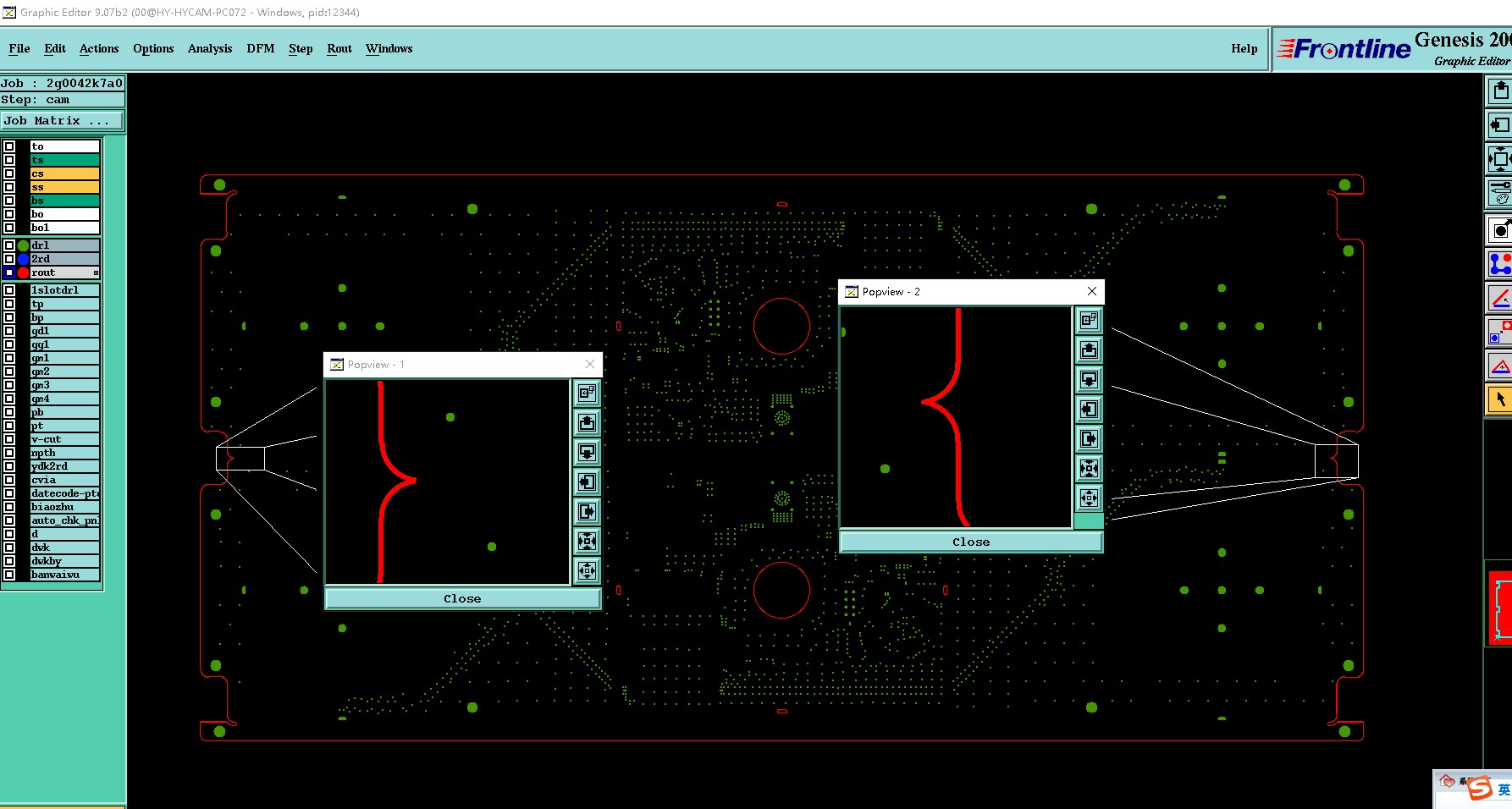Image resolution: width=1512 pixels, height=809 pixels.
Task: Select the biaozhu layer name
Action: [x=65, y=507]
